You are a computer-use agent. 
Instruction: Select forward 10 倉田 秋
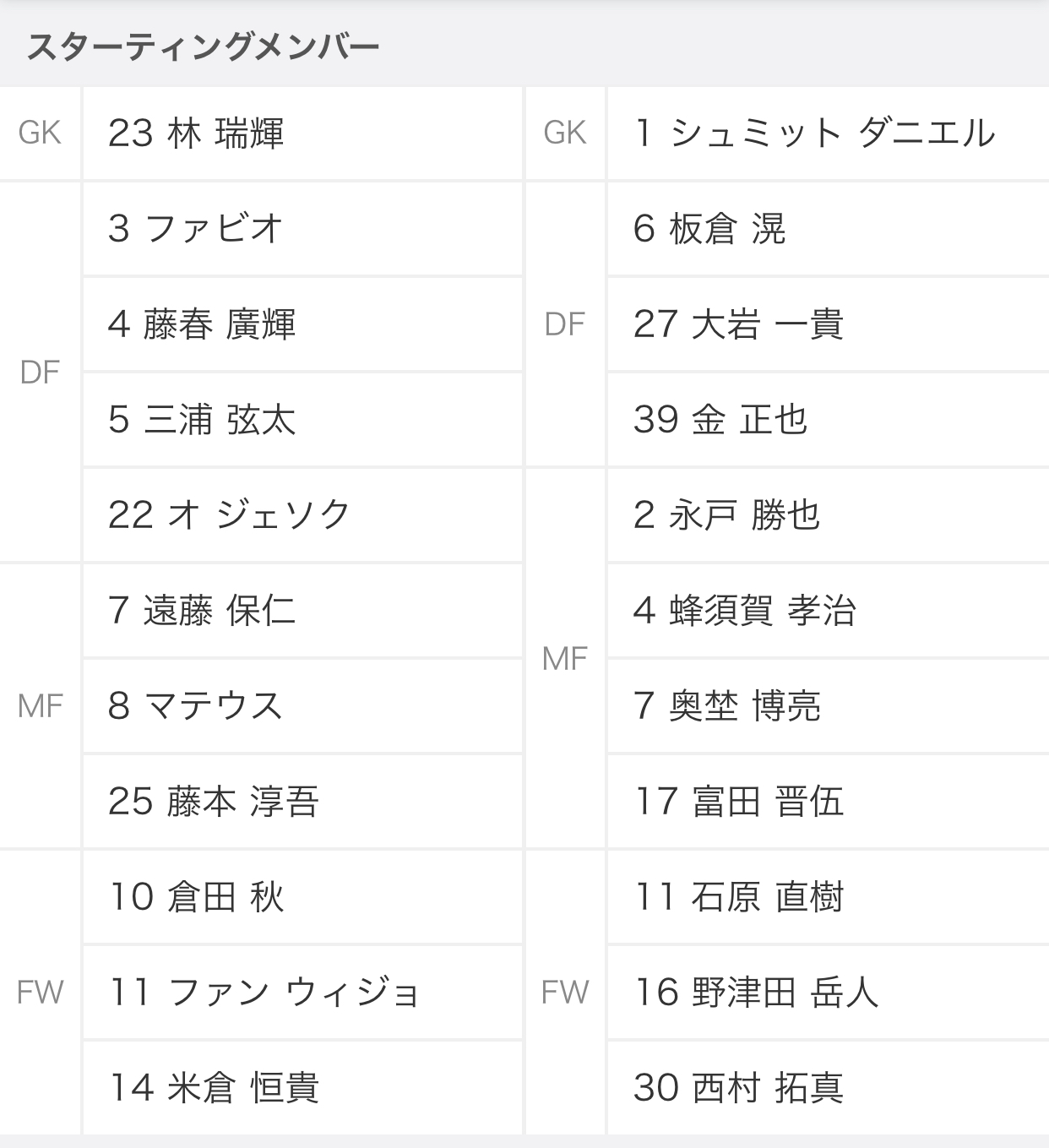click(197, 897)
